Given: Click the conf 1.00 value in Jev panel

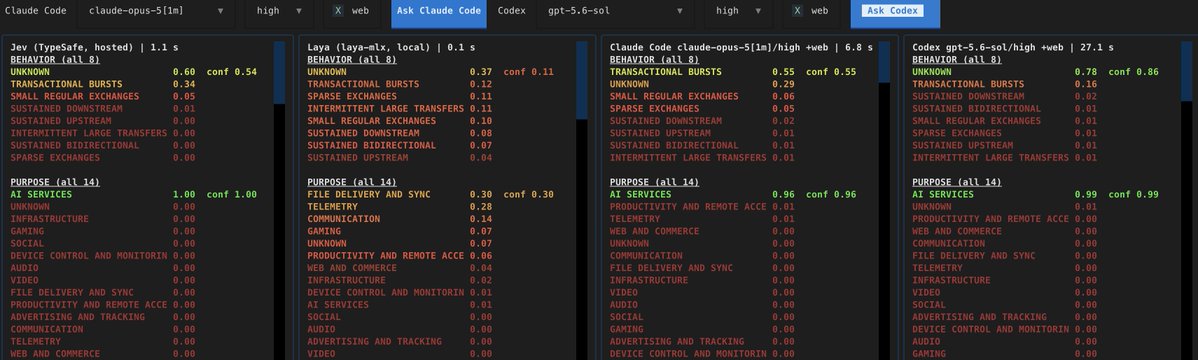Looking at the screenshot, I should [232, 194].
